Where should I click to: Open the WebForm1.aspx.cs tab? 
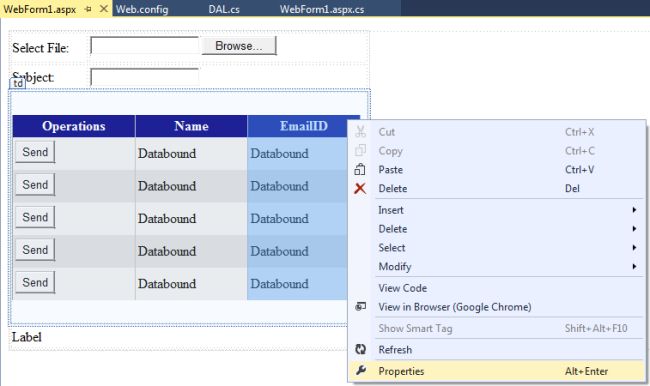pyautogui.click(x=322, y=9)
